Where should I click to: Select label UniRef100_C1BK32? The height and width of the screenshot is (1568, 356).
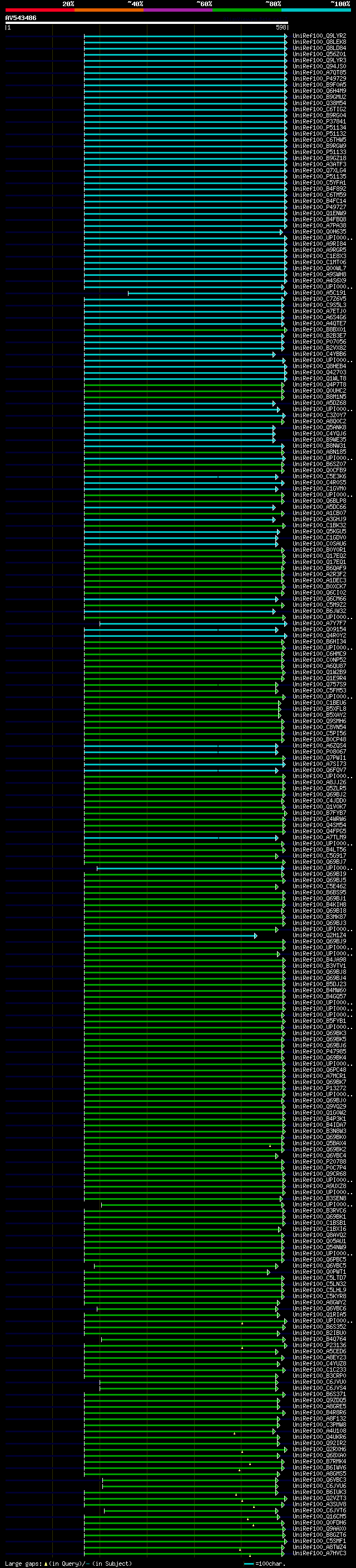tap(319, 526)
